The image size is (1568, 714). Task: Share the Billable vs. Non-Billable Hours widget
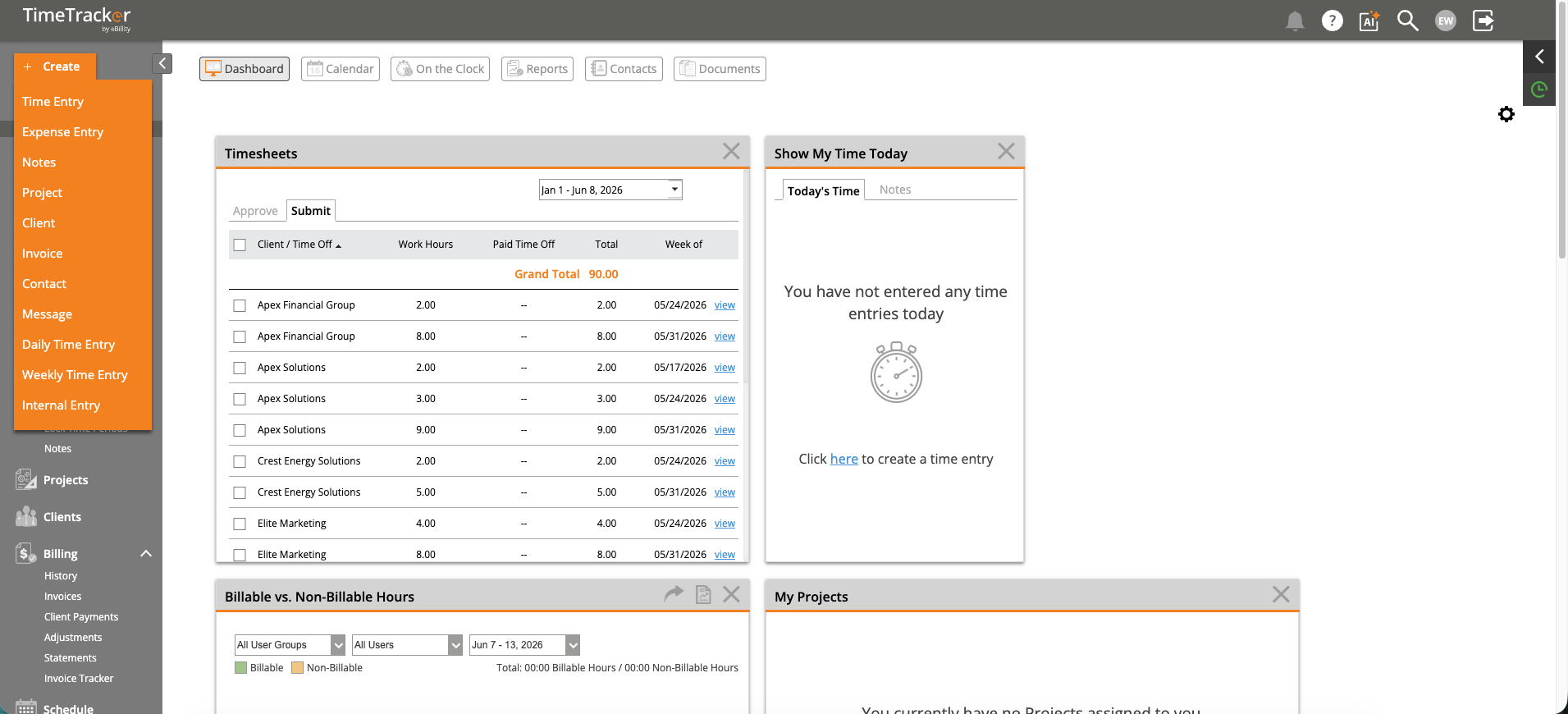(x=674, y=593)
